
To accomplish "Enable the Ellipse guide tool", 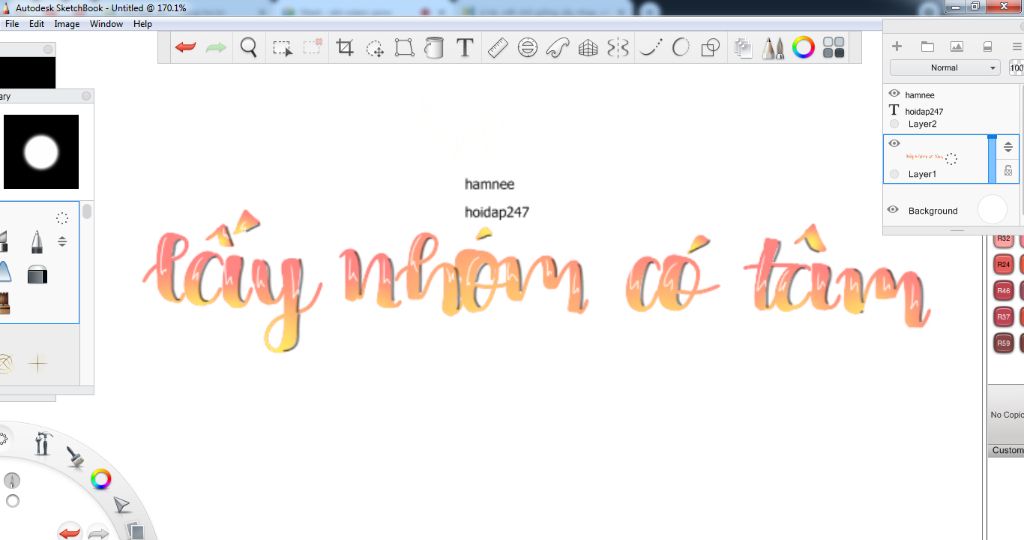I will pos(528,48).
